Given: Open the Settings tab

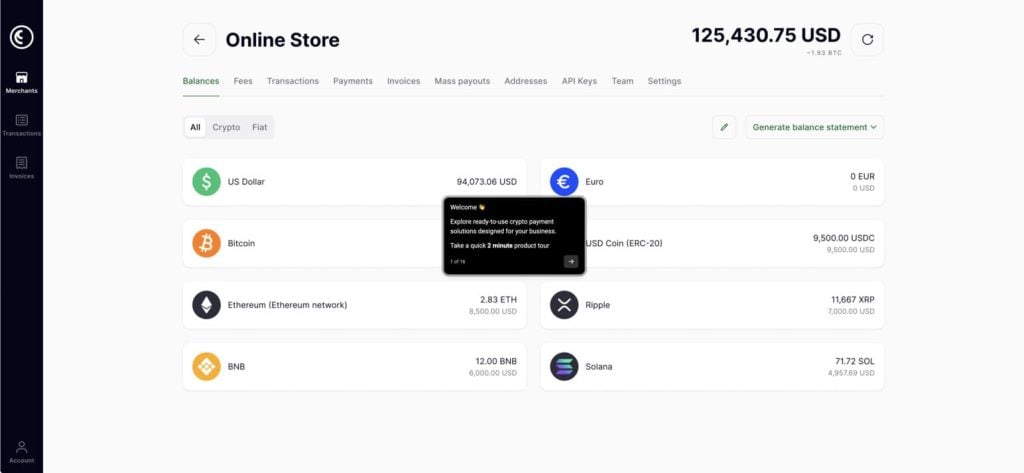Looking at the screenshot, I should point(664,81).
